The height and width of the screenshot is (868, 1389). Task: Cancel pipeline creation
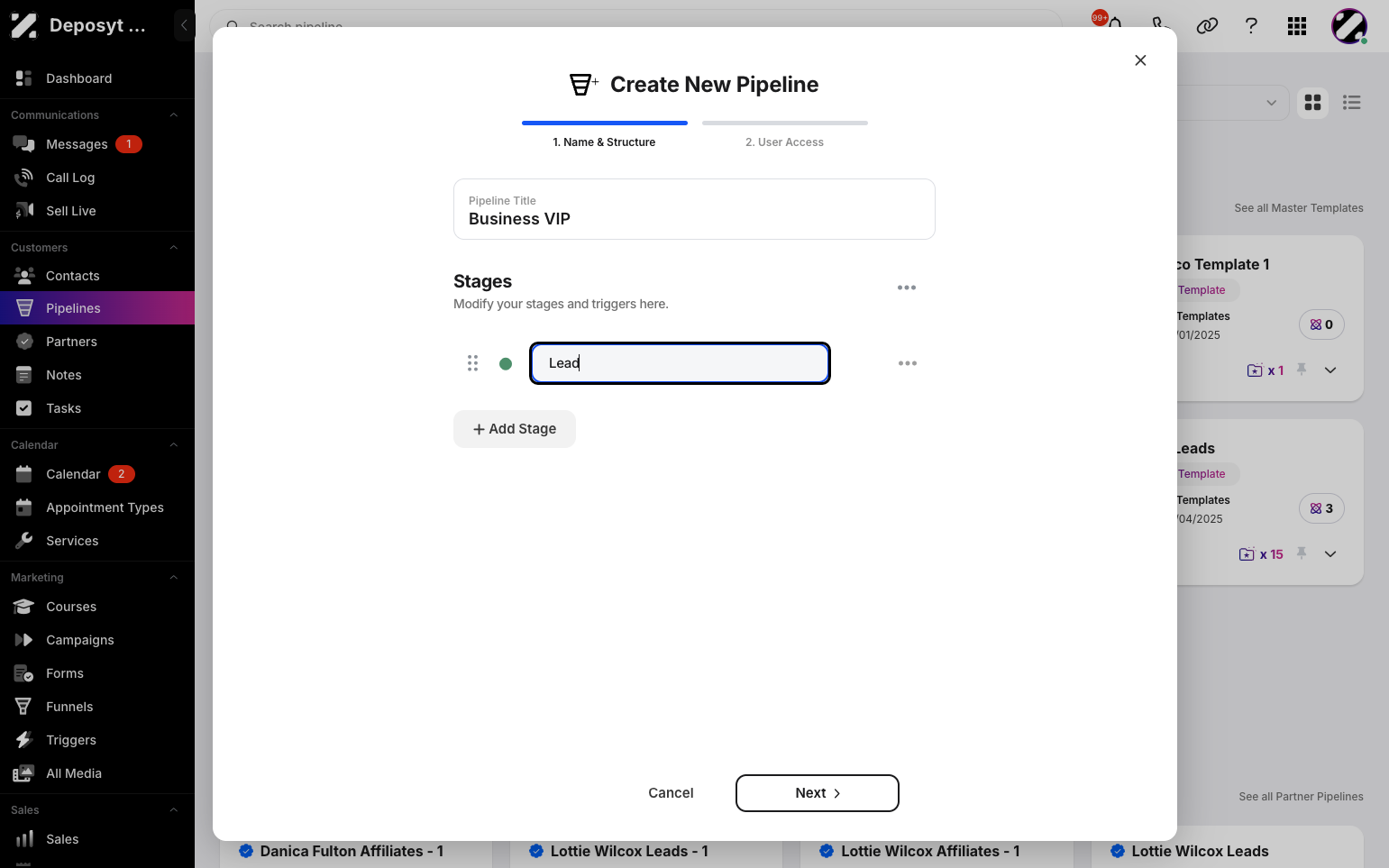click(671, 793)
